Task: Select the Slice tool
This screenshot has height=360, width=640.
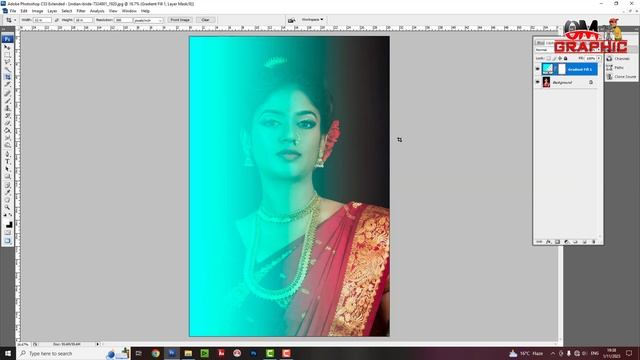Action: click(7, 84)
